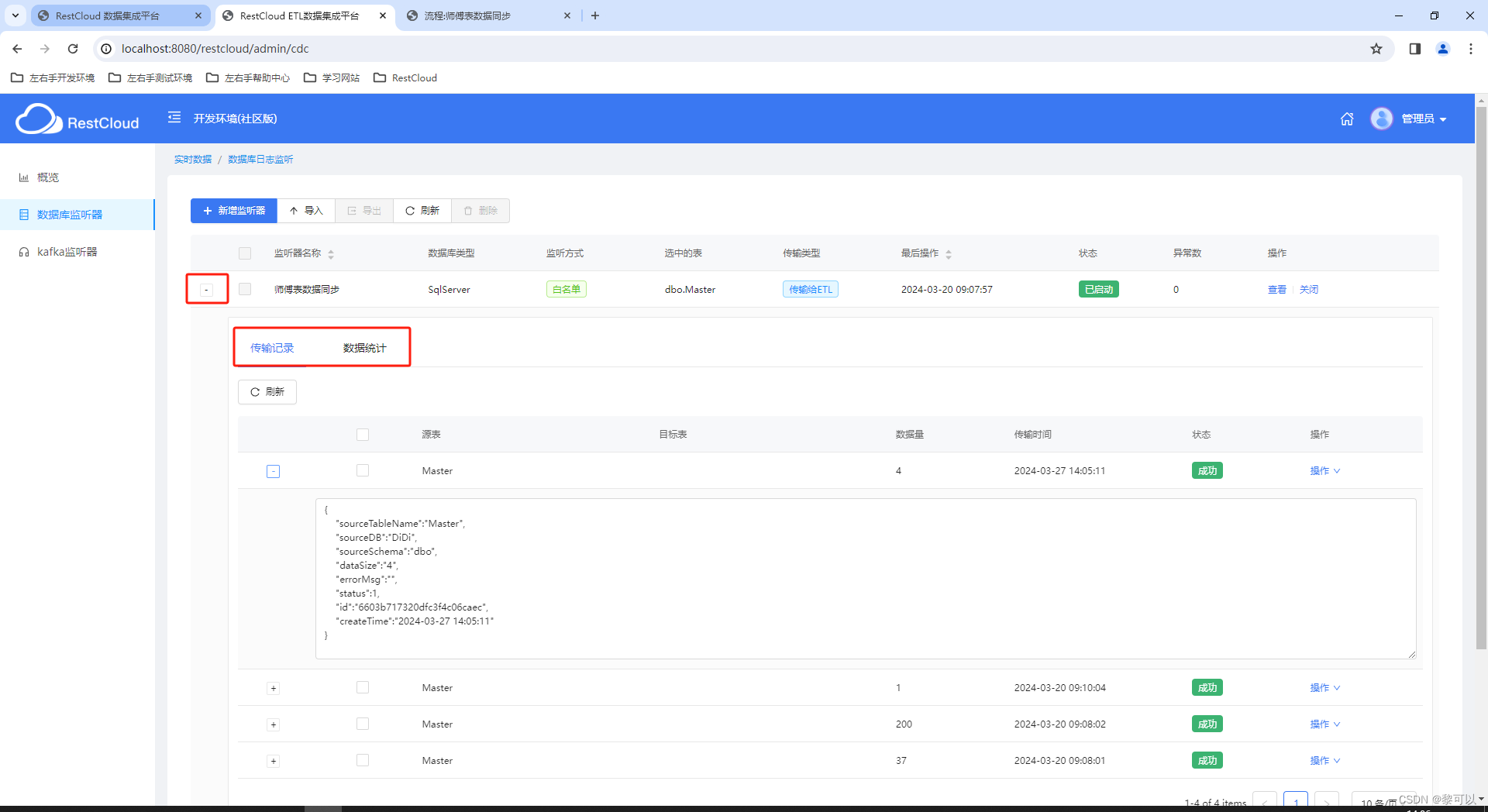The image size is (1488, 812).
Task: Check the 师傅表数据同步 row checkbox
Action: click(244, 288)
